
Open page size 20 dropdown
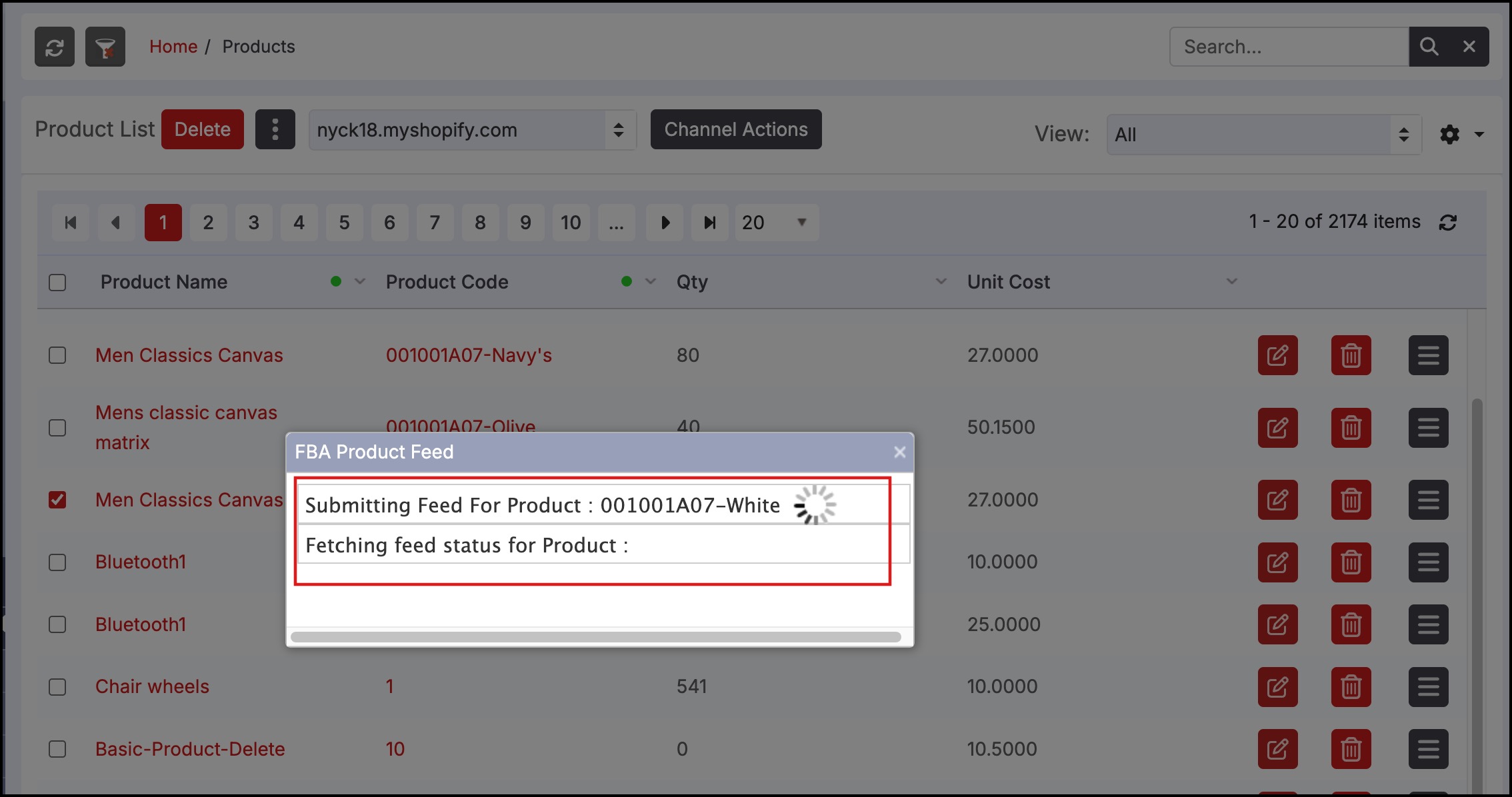point(776,223)
